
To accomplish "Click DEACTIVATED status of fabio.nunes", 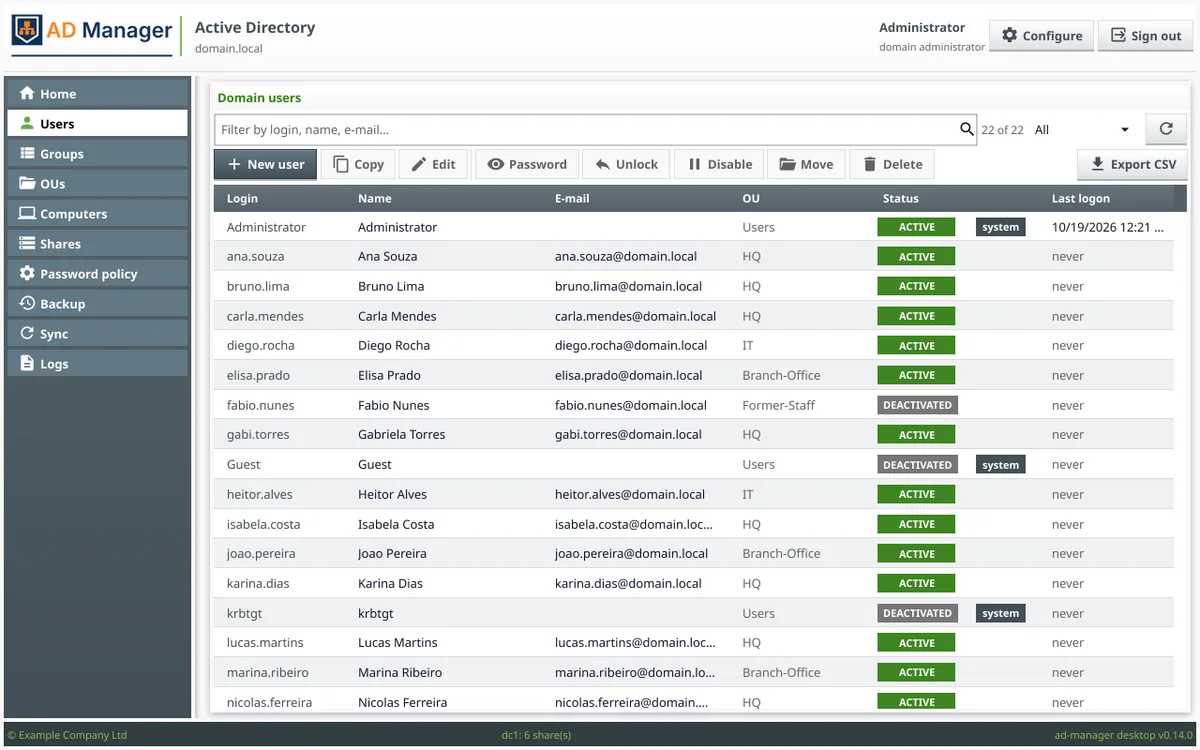I will (x=917, y=405).
